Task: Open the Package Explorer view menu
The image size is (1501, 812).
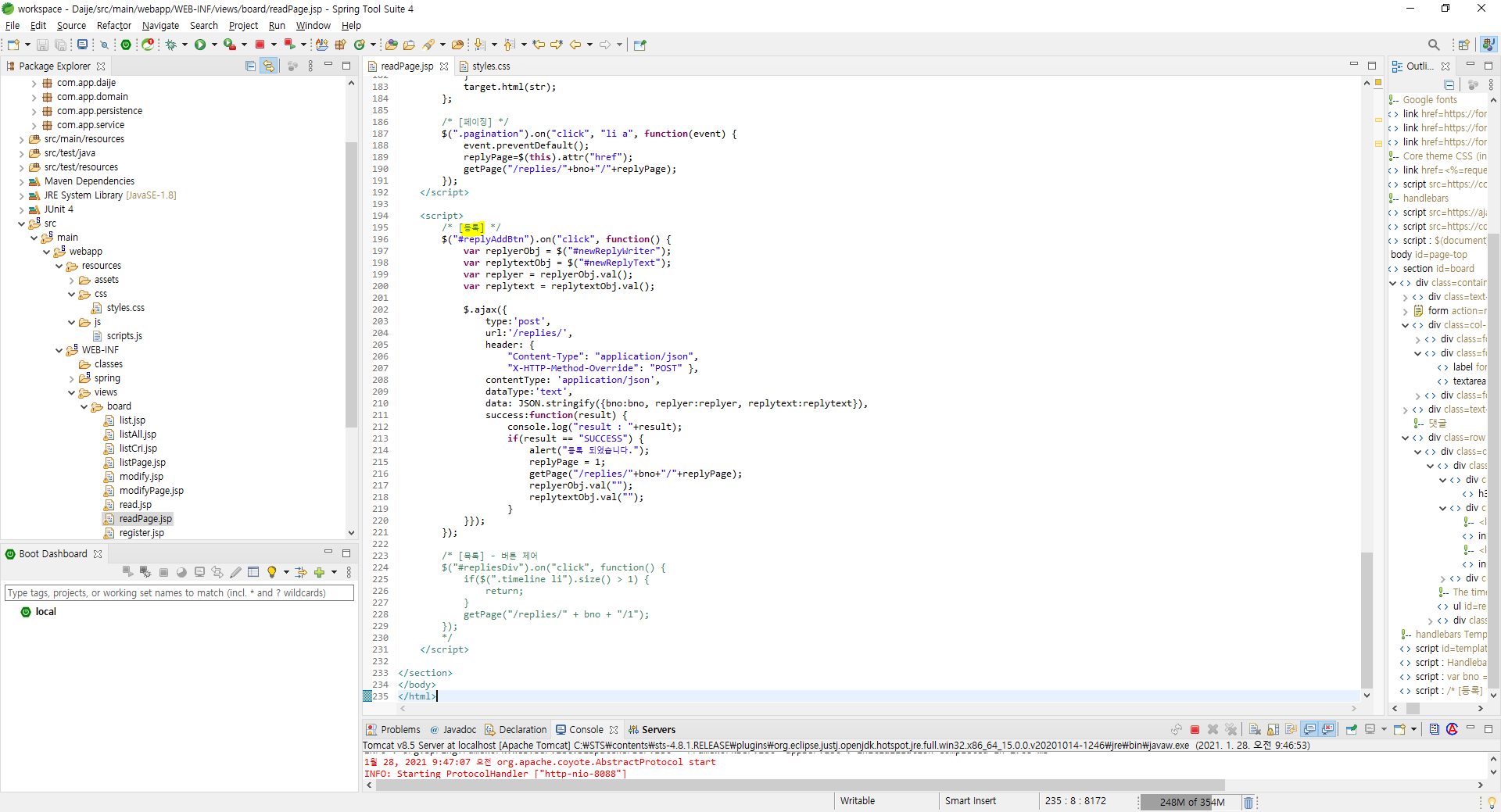Action: (x=310, y=66)
